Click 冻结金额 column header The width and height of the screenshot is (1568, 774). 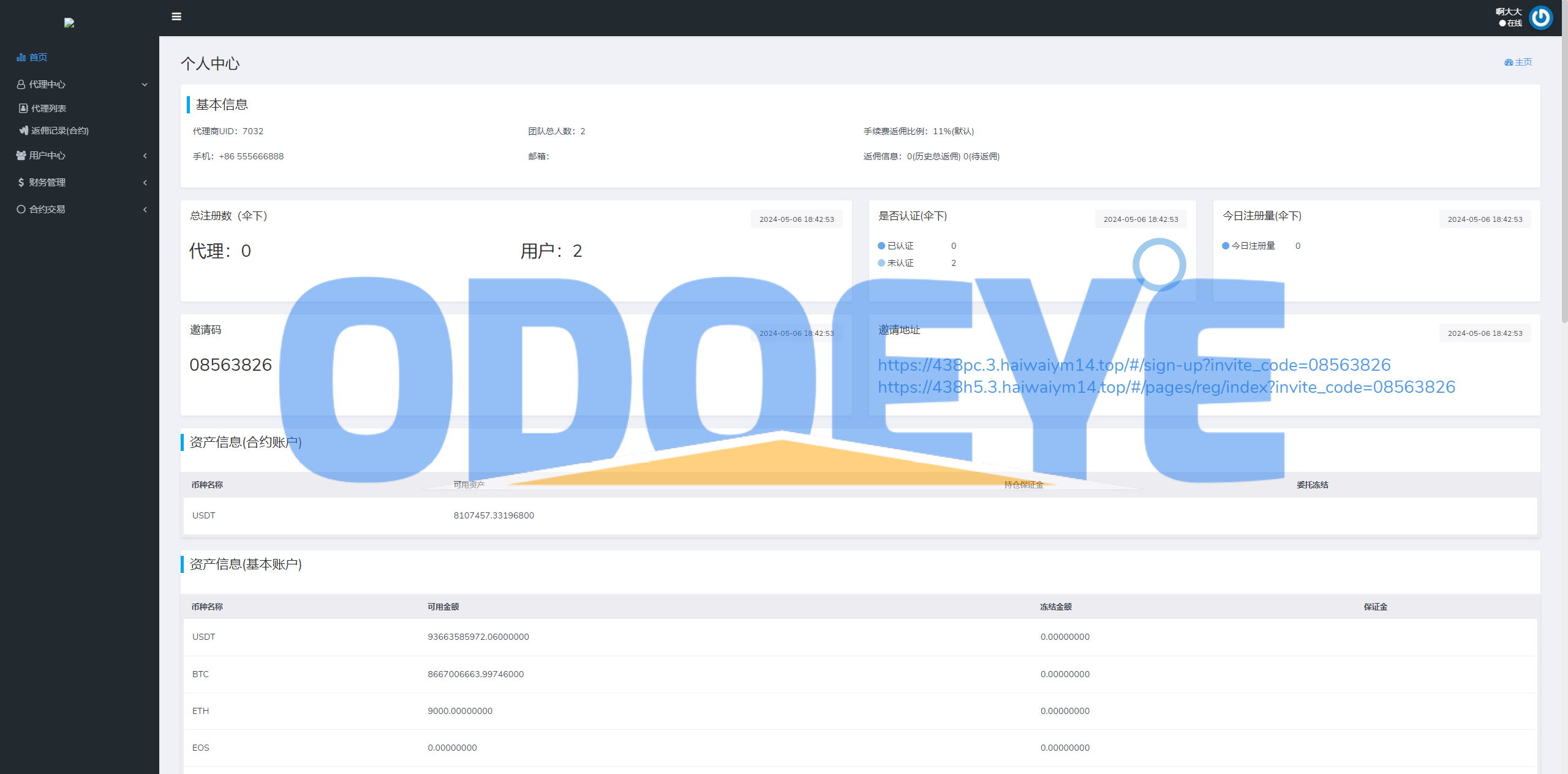pos(1056,607)
